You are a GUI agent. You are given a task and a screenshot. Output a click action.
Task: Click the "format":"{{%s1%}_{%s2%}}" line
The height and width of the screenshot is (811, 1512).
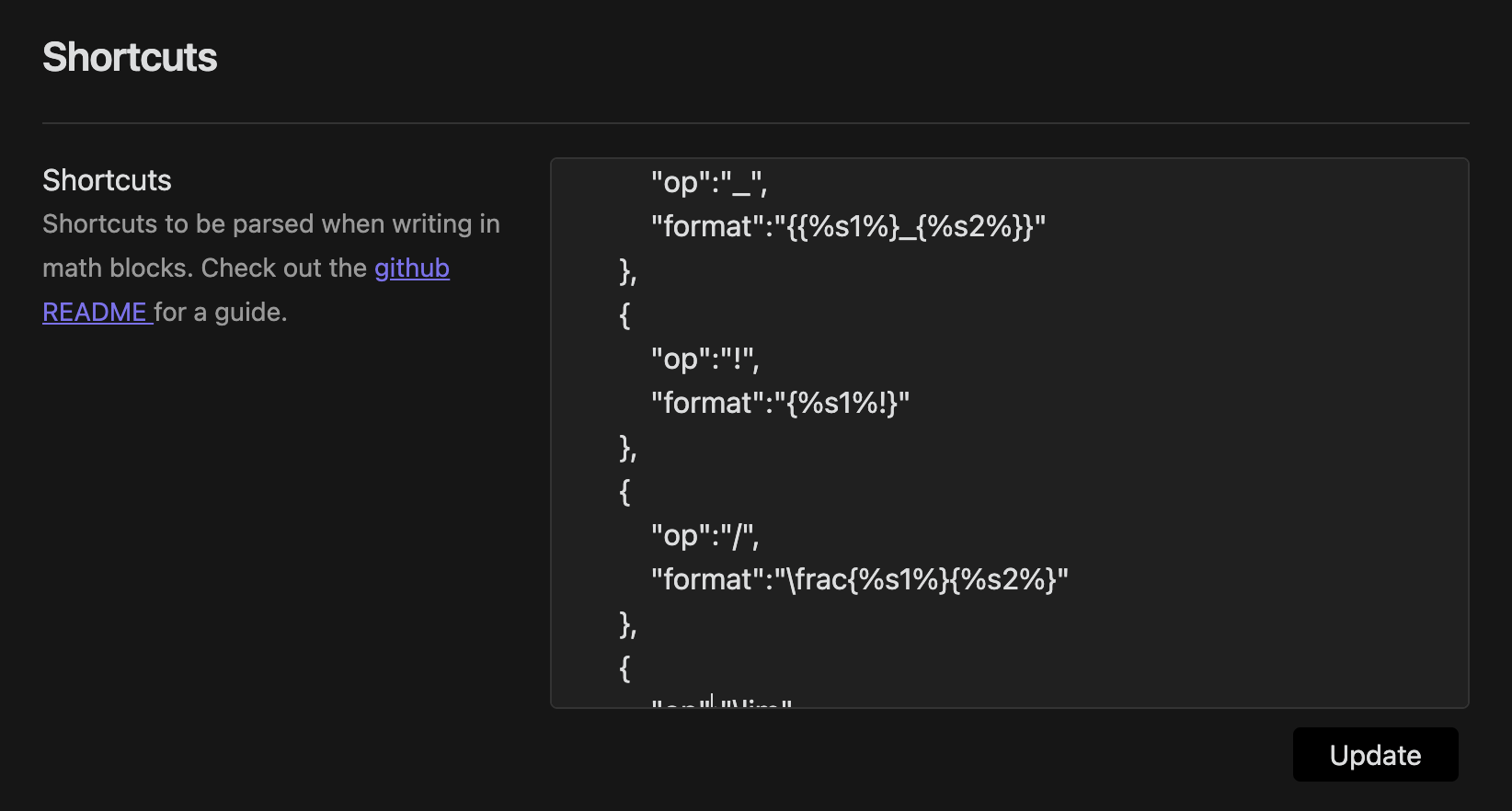[848, 226]
